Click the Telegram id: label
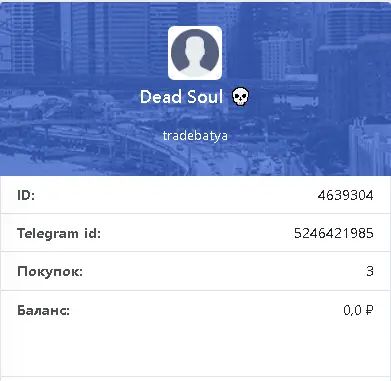Image resolution: width=391 pixels, height=381 pixels. coord(59,233)
